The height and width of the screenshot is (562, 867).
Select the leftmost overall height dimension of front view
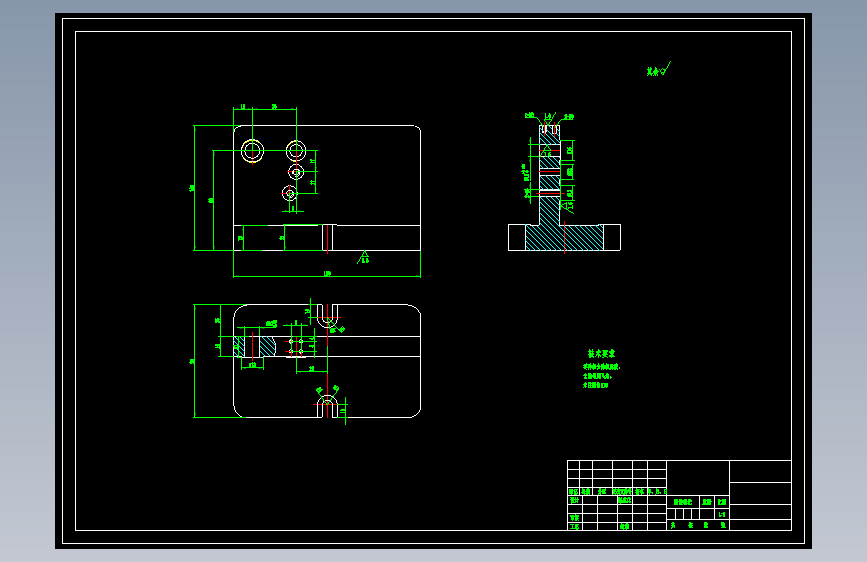coord(194,188)
